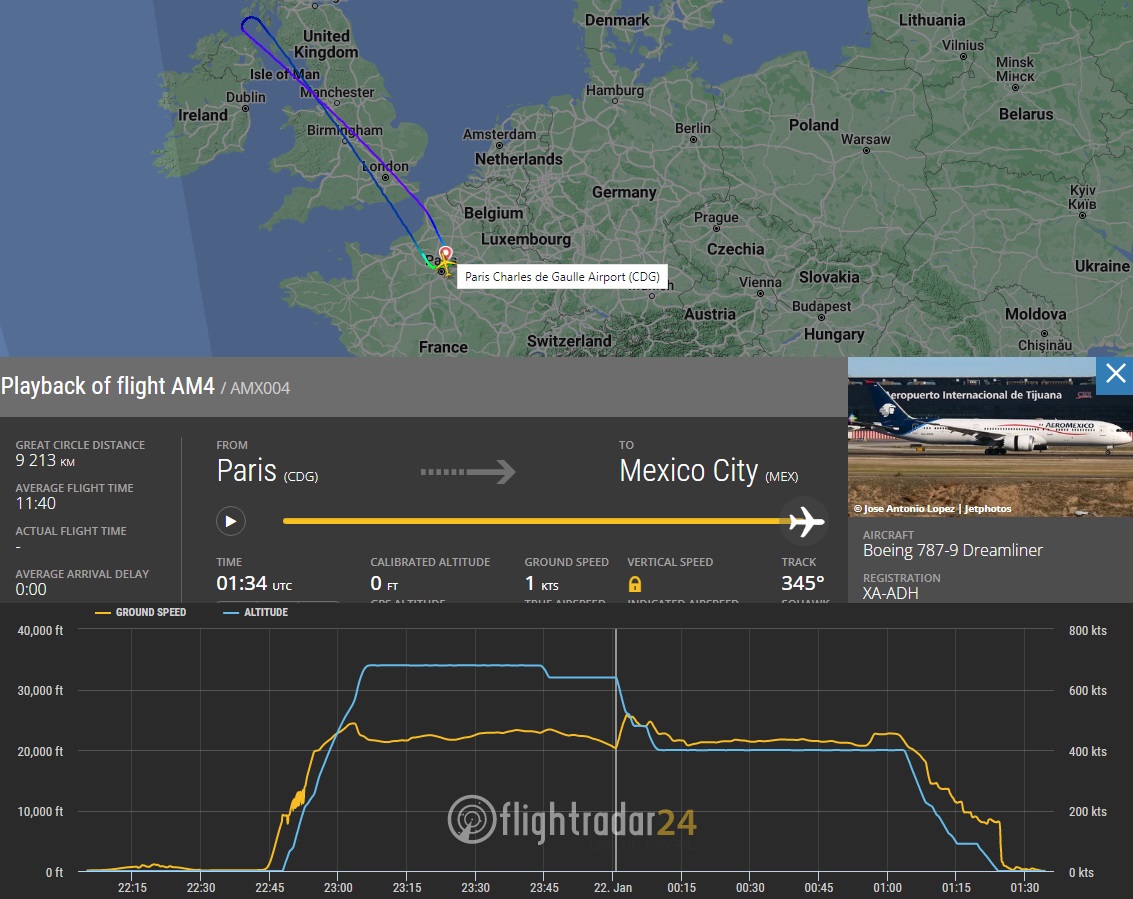Click the airplane icon at the playback bar end
Viewport: 1133px width, 899px height.
click(806, 521)
